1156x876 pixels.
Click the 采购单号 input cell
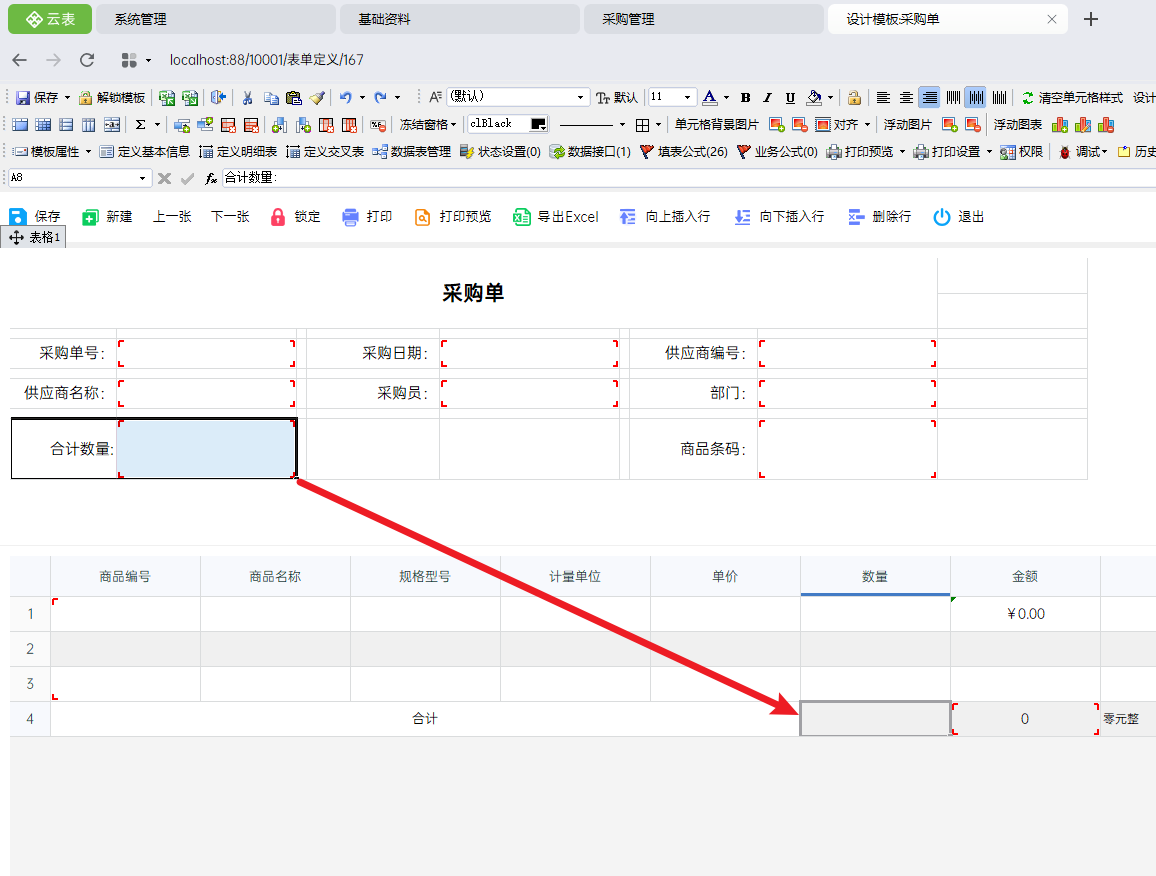tap(206, 353)
